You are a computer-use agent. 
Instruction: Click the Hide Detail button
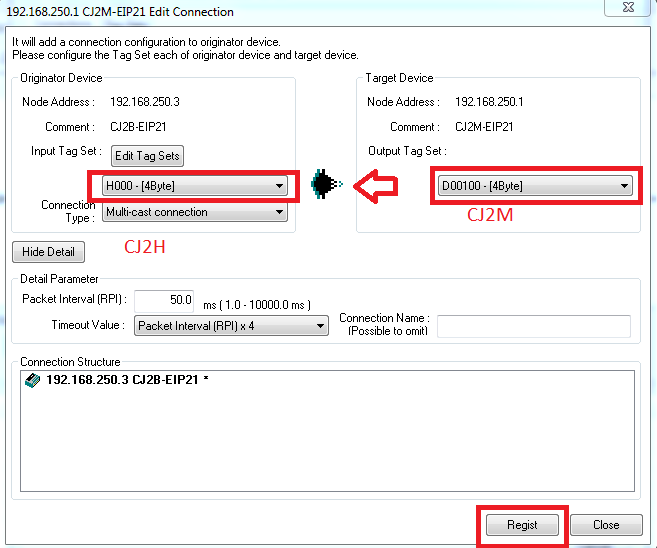48,252
